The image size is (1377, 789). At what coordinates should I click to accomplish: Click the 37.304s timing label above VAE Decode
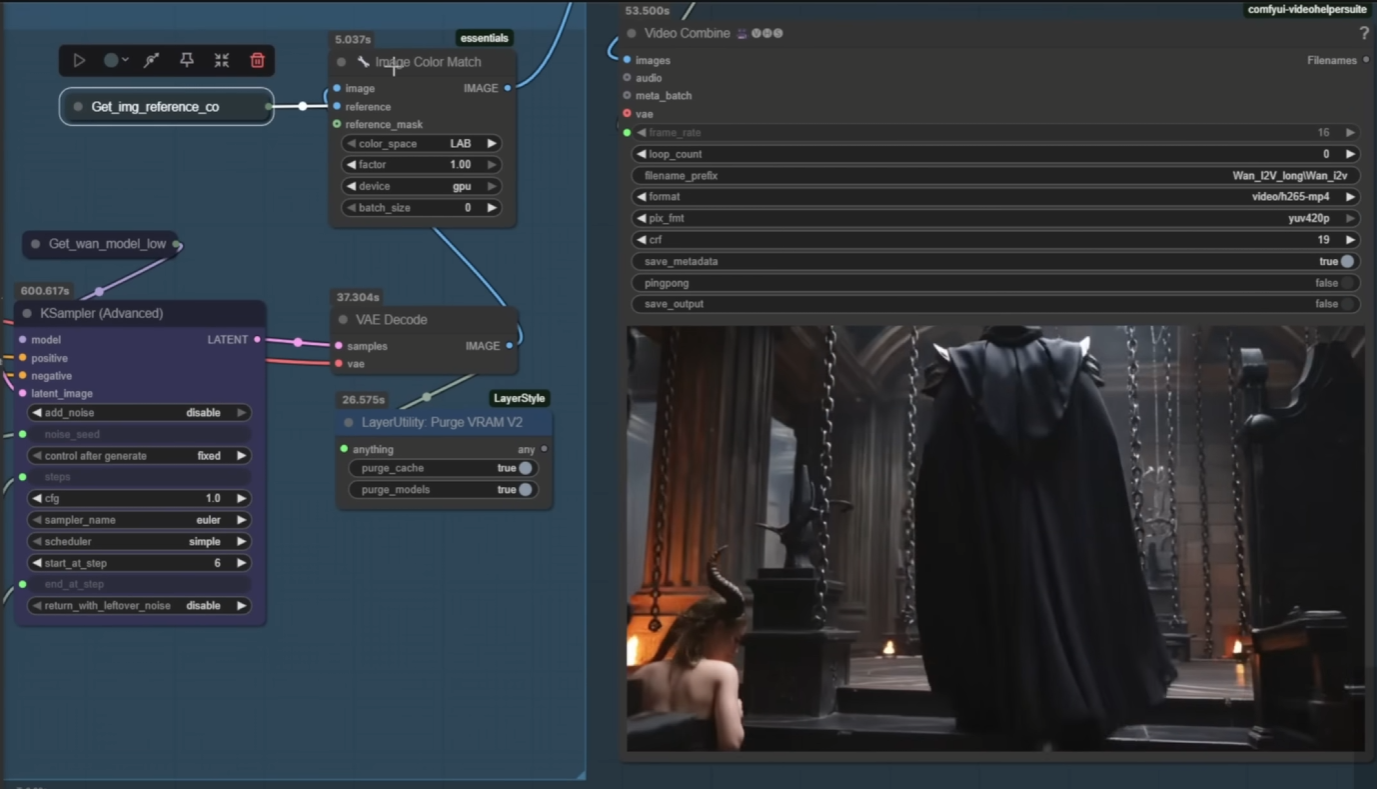point(358,297)
